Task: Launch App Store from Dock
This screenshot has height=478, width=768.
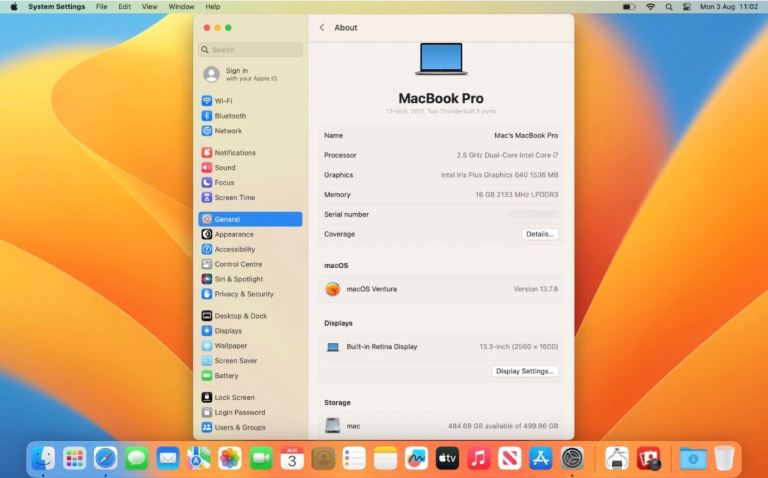Action: (541, 459)
